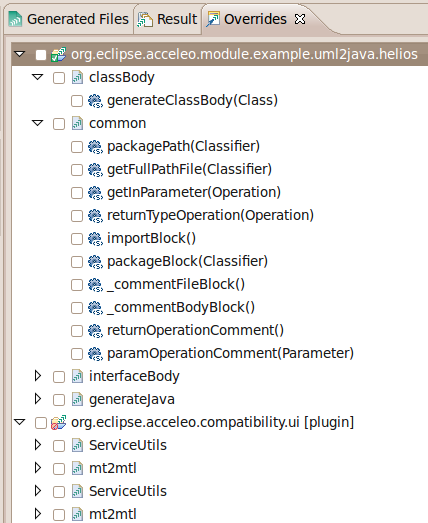Collapse the classBody tree node
Image resolution: width=428 pixels, height=523 pixels.
click(x=38, y=77)
